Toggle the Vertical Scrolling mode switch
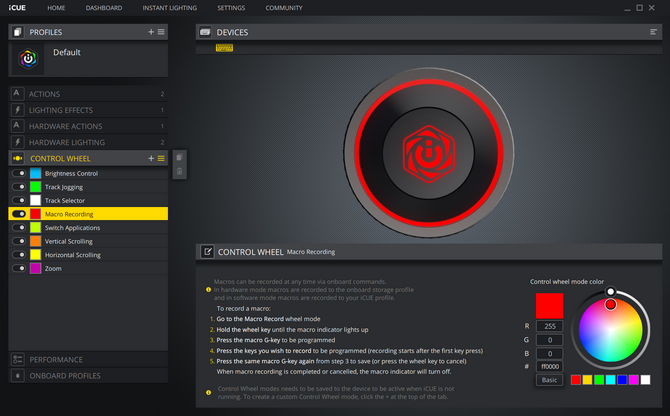Screen dimensions: 670x416 [x=19, y=241]
